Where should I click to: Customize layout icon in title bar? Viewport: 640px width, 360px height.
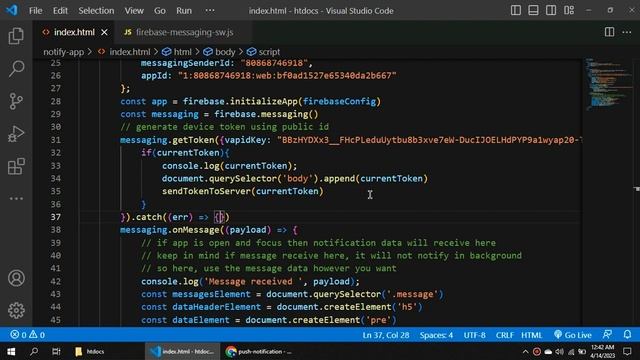pos(569,10)
